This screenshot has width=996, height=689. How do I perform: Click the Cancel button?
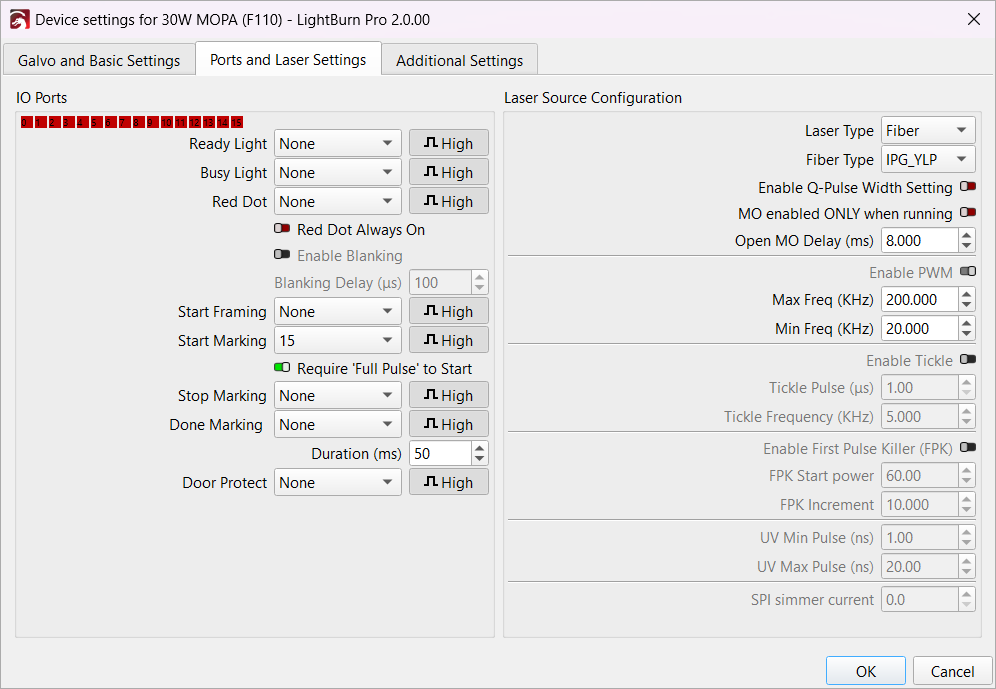(951, 671)
